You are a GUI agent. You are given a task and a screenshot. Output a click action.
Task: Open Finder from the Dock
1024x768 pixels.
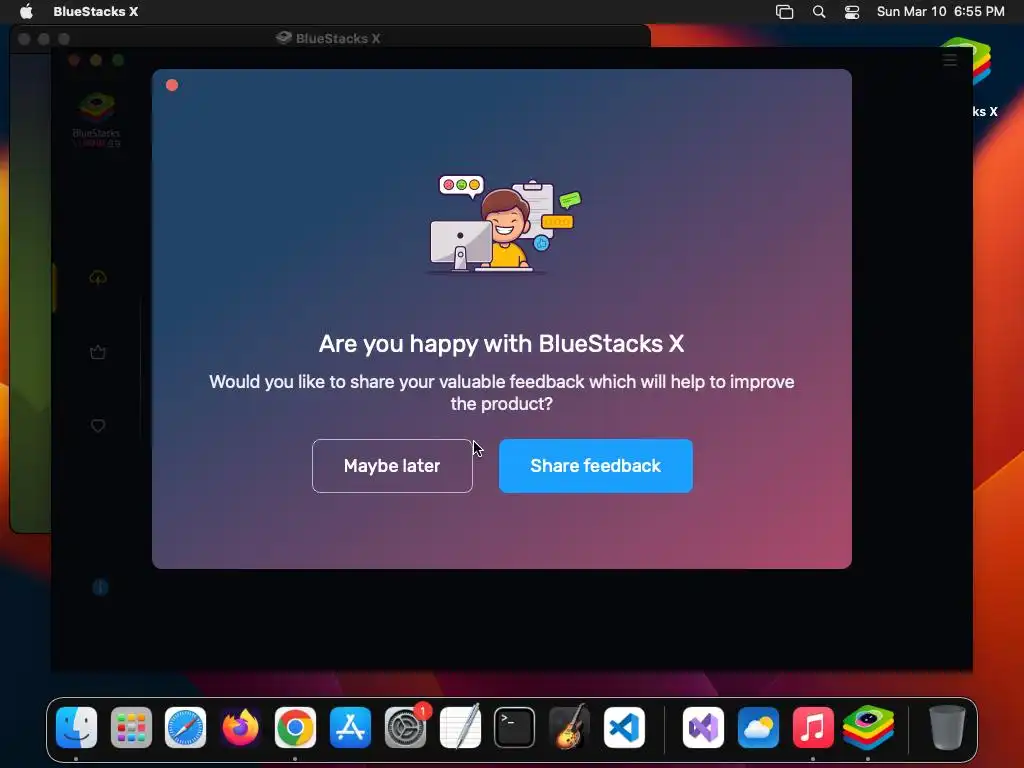click(76, 727)
